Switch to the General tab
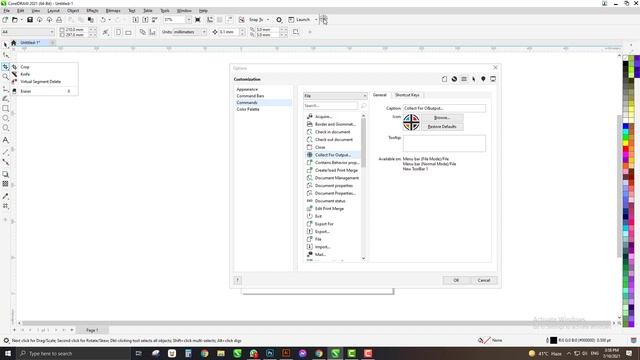Viewport: 640px width, 360px height. click(380, 95)
